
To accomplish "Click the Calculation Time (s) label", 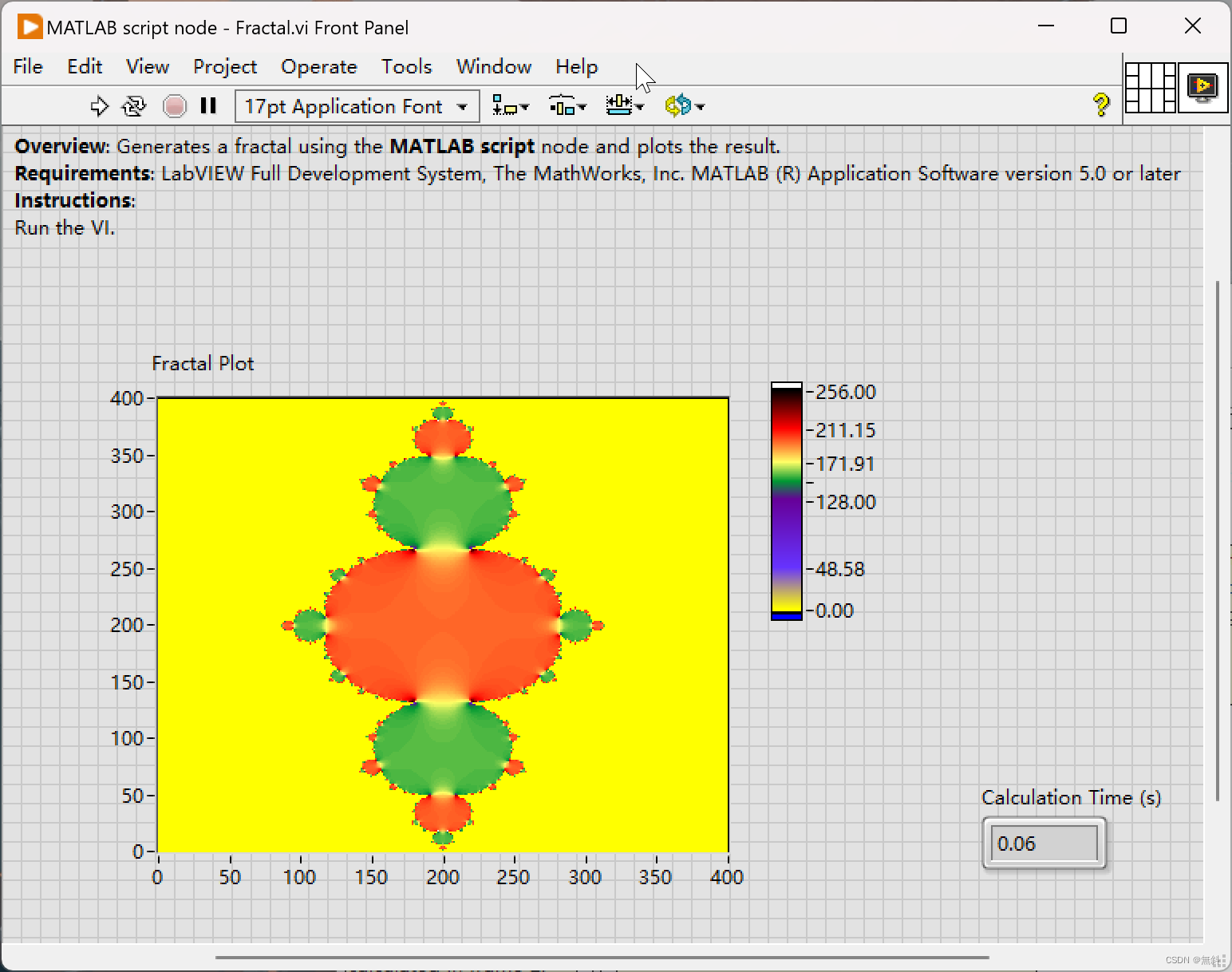I will pyautogui.click(x=1071, y=797).
